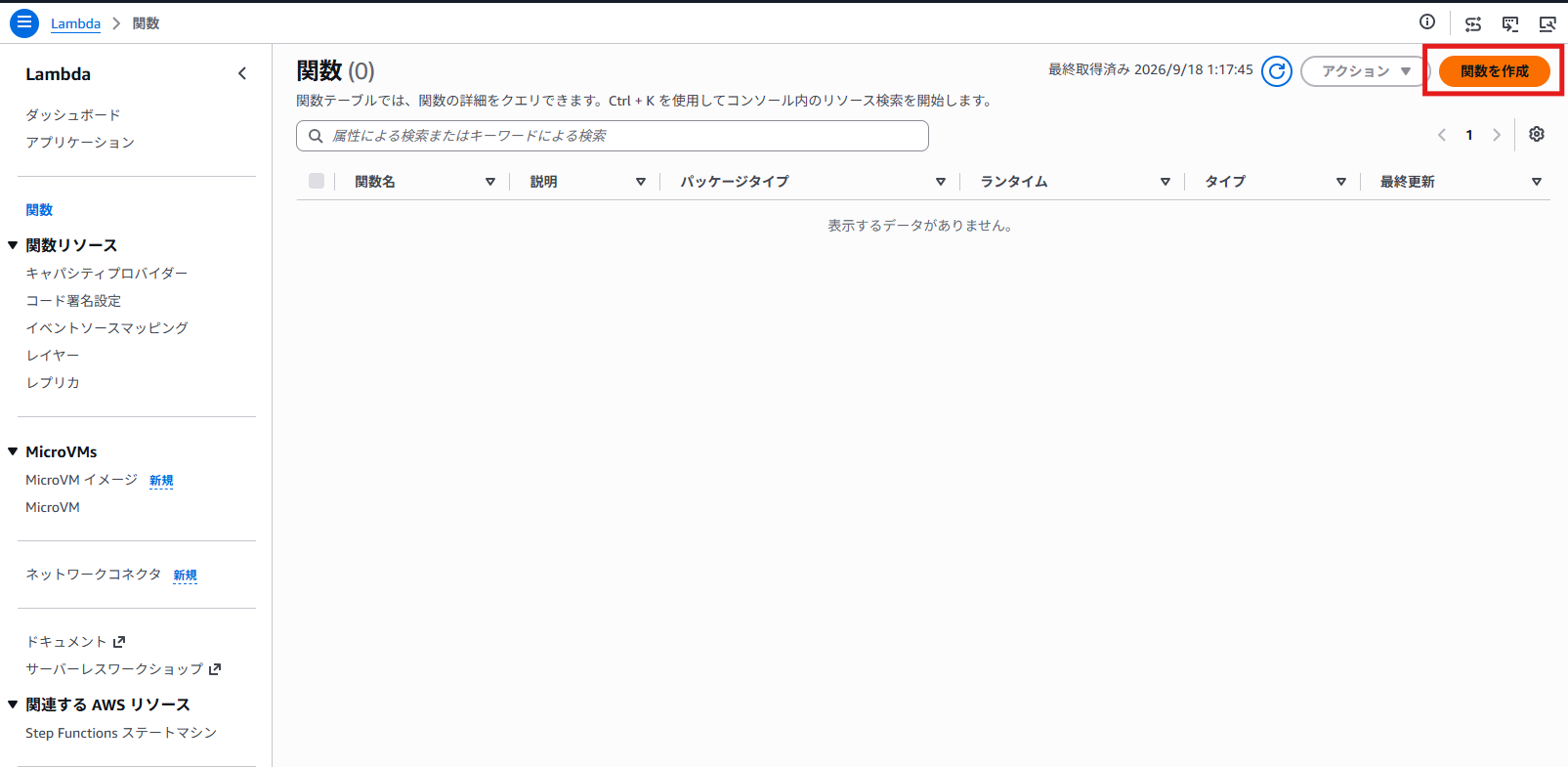Open キャパシティプロバイダー

click(x=106, y=274)
